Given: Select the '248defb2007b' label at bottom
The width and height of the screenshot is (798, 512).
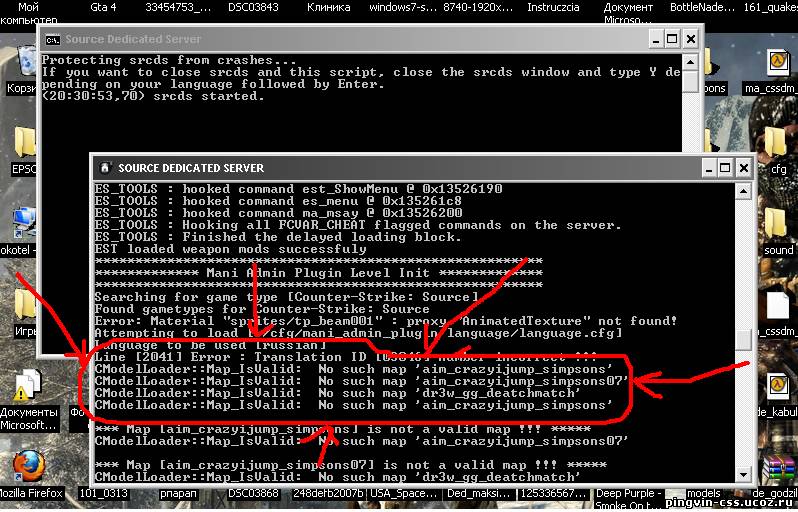Looking at the screenshot, I should pos(328,493).
